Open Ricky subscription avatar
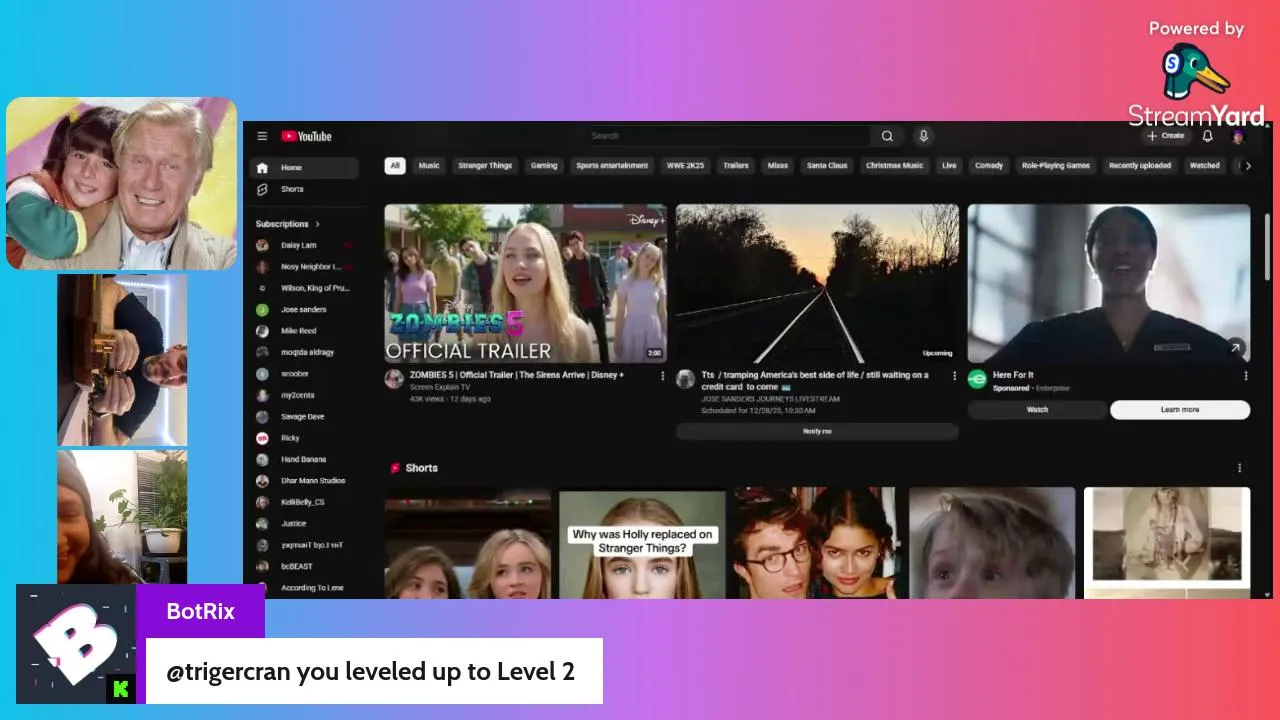 tap(262, 438)
